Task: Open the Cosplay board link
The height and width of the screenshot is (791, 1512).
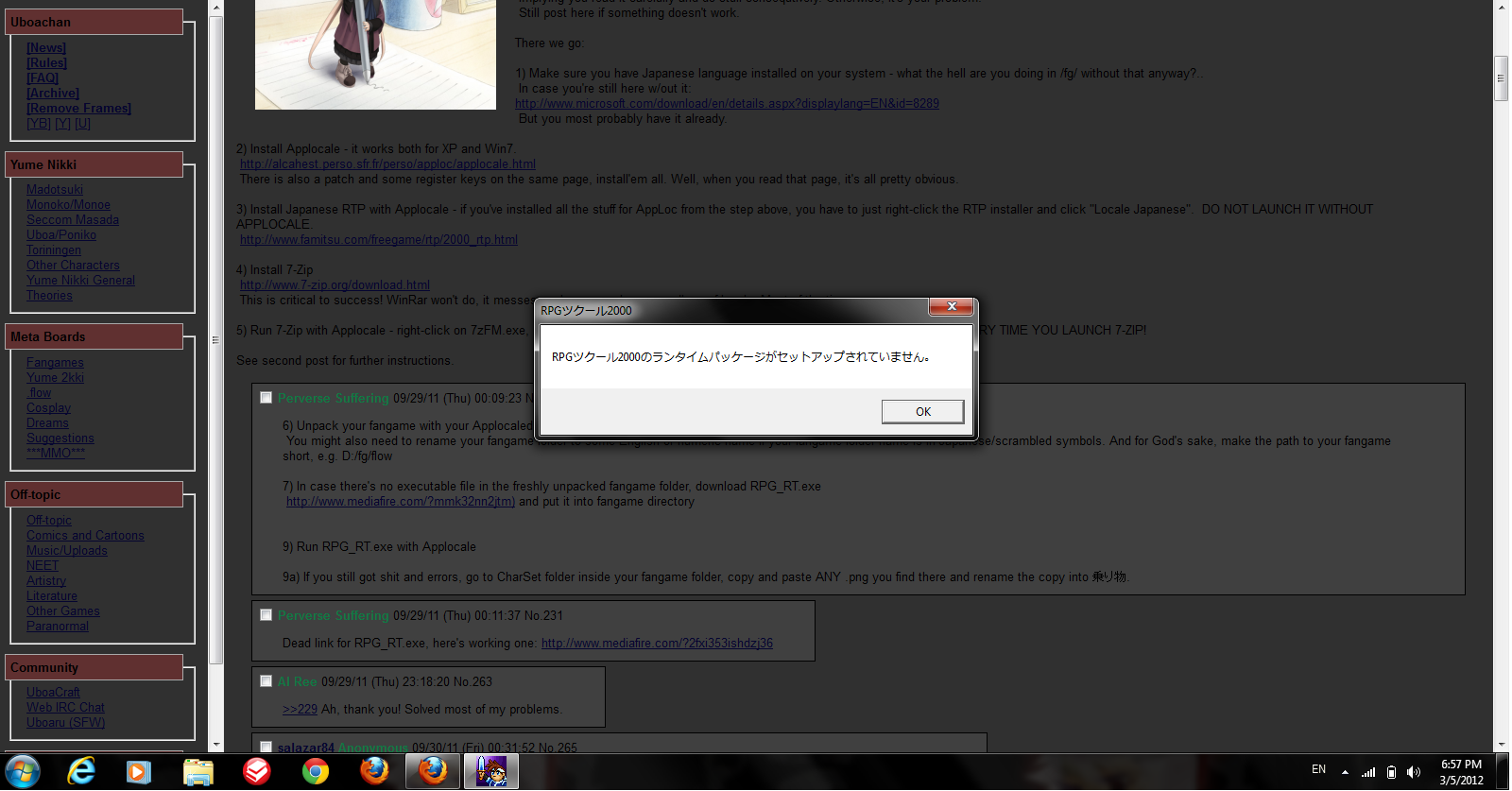Action: coord(48,408)
